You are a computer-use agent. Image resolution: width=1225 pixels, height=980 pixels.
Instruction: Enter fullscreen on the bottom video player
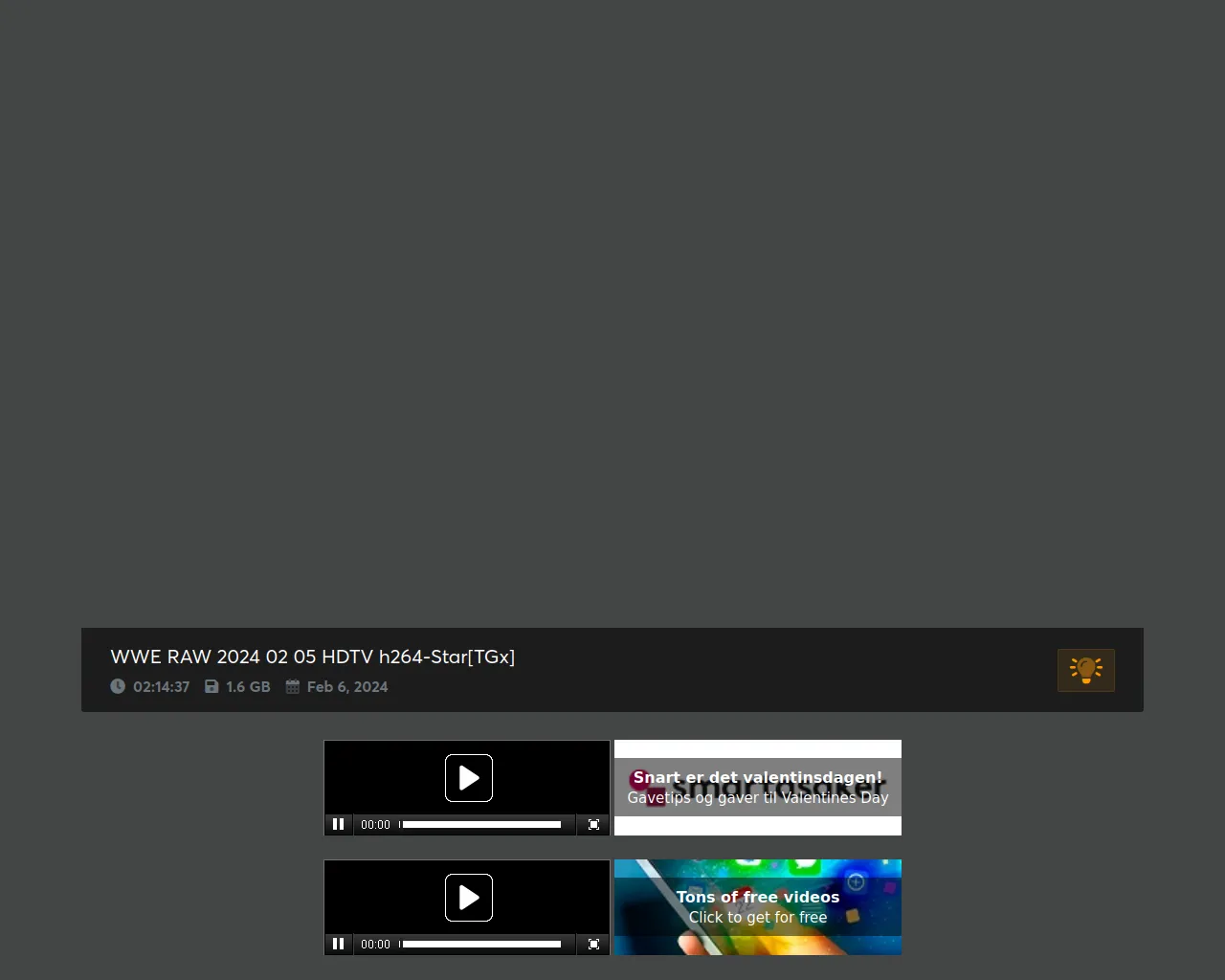pos(593,944)
